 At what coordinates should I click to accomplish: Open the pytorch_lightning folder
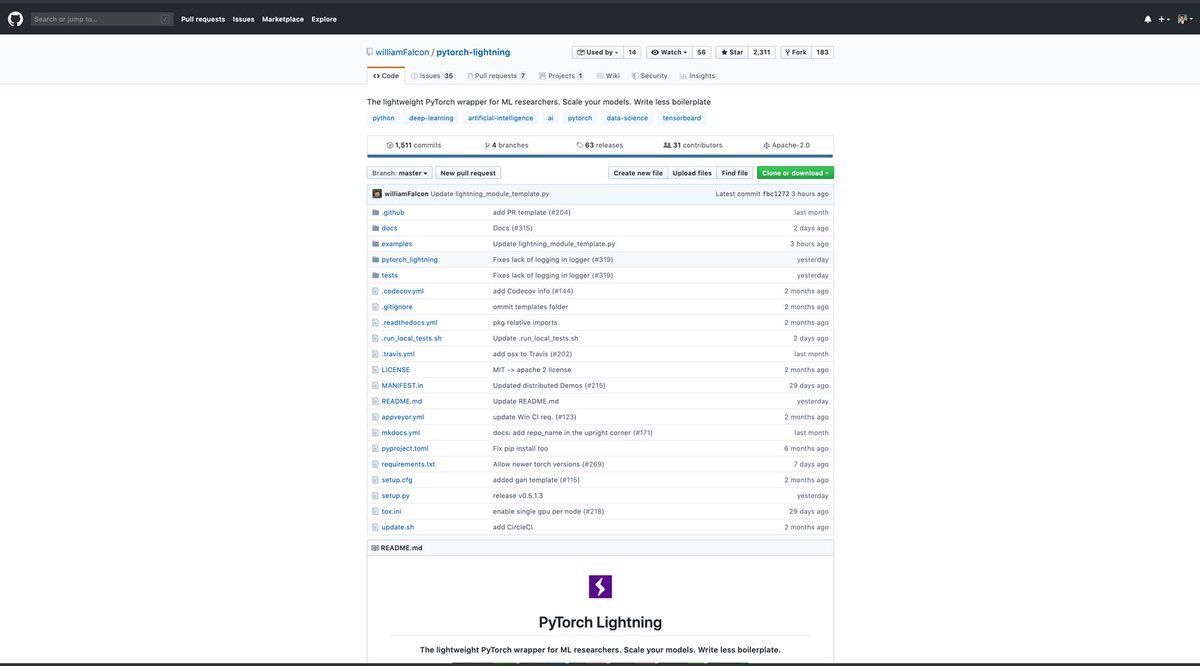(409, 259)
